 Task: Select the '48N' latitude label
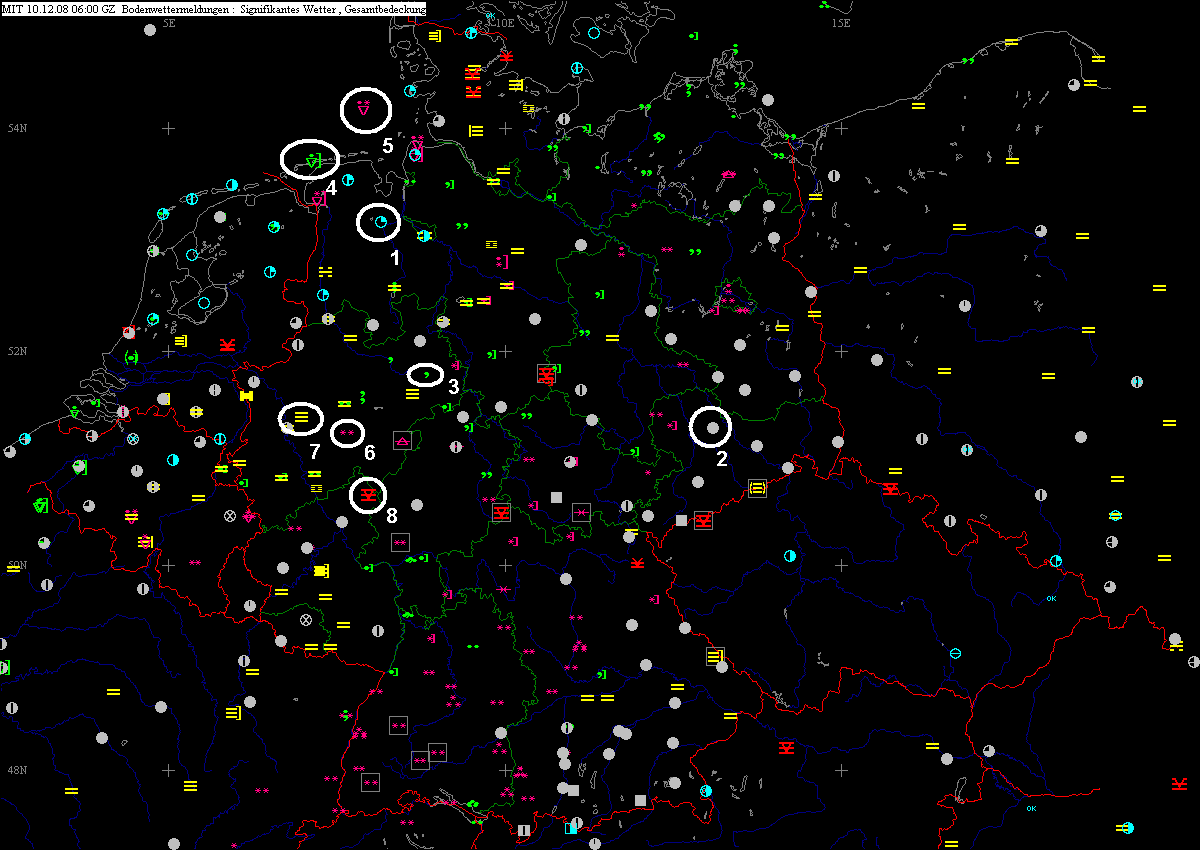[x=17, y=770]
